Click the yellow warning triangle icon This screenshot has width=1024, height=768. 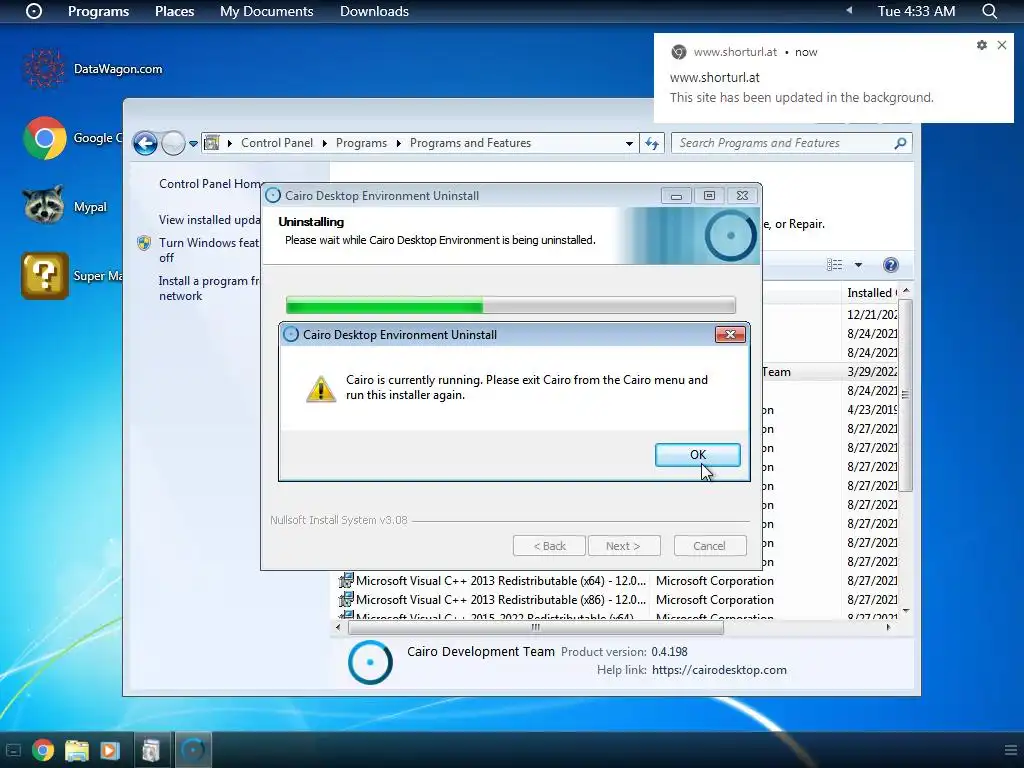click(x=321, y=388)
